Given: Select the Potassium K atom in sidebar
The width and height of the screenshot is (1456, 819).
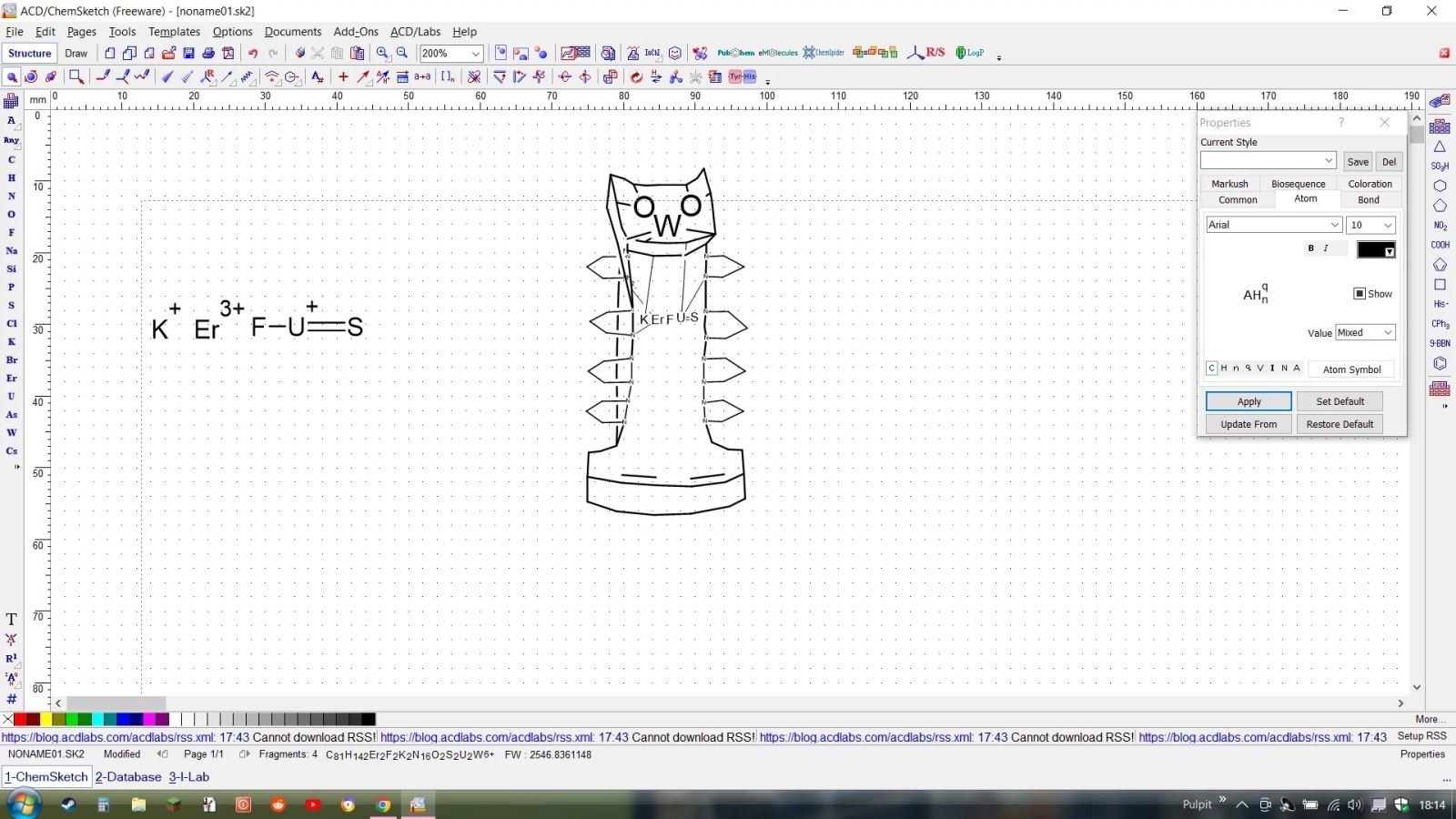Looking at the screenshot, I should (12, 341).
